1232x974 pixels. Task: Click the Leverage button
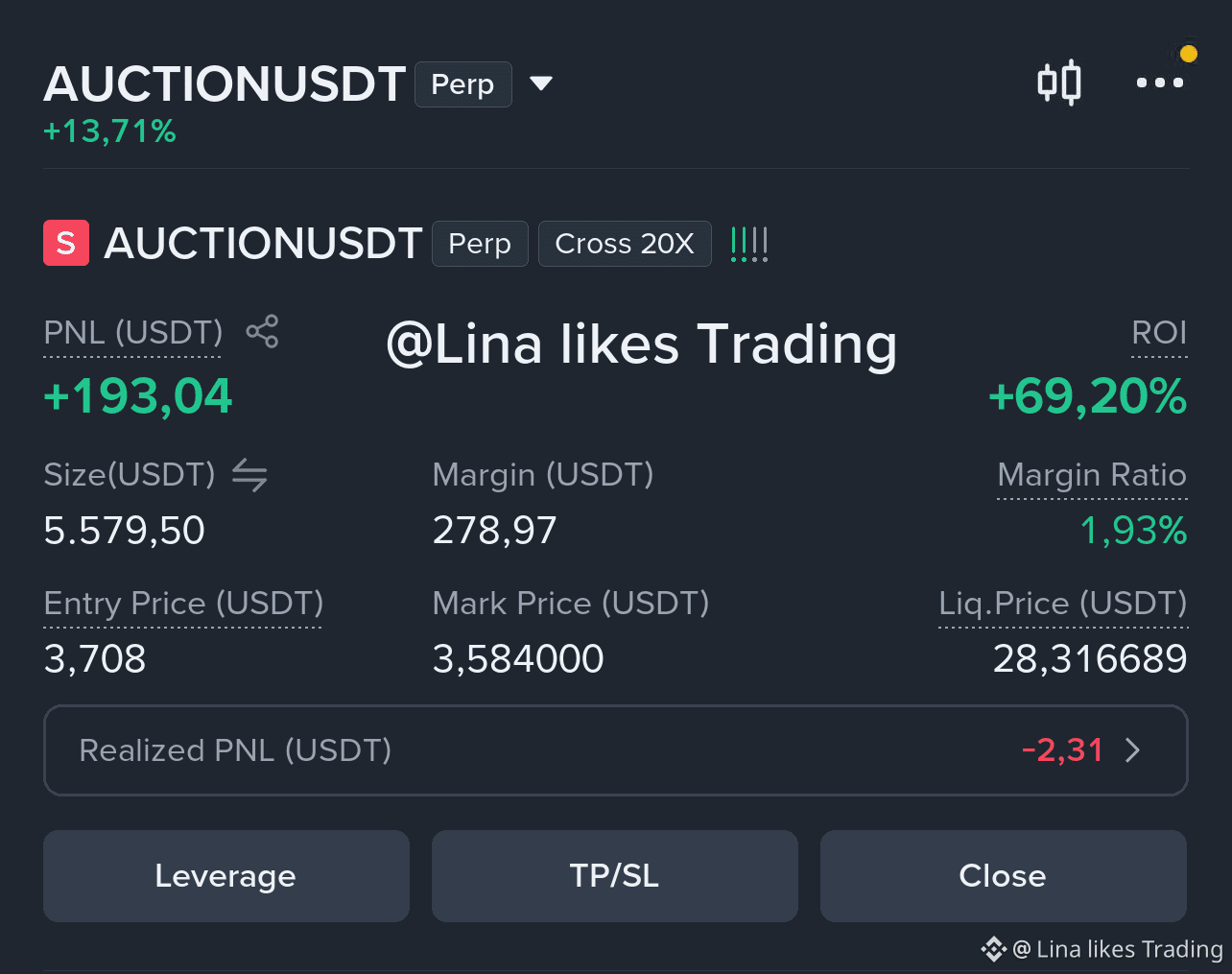pyautogui.click(x=226, y=876)
